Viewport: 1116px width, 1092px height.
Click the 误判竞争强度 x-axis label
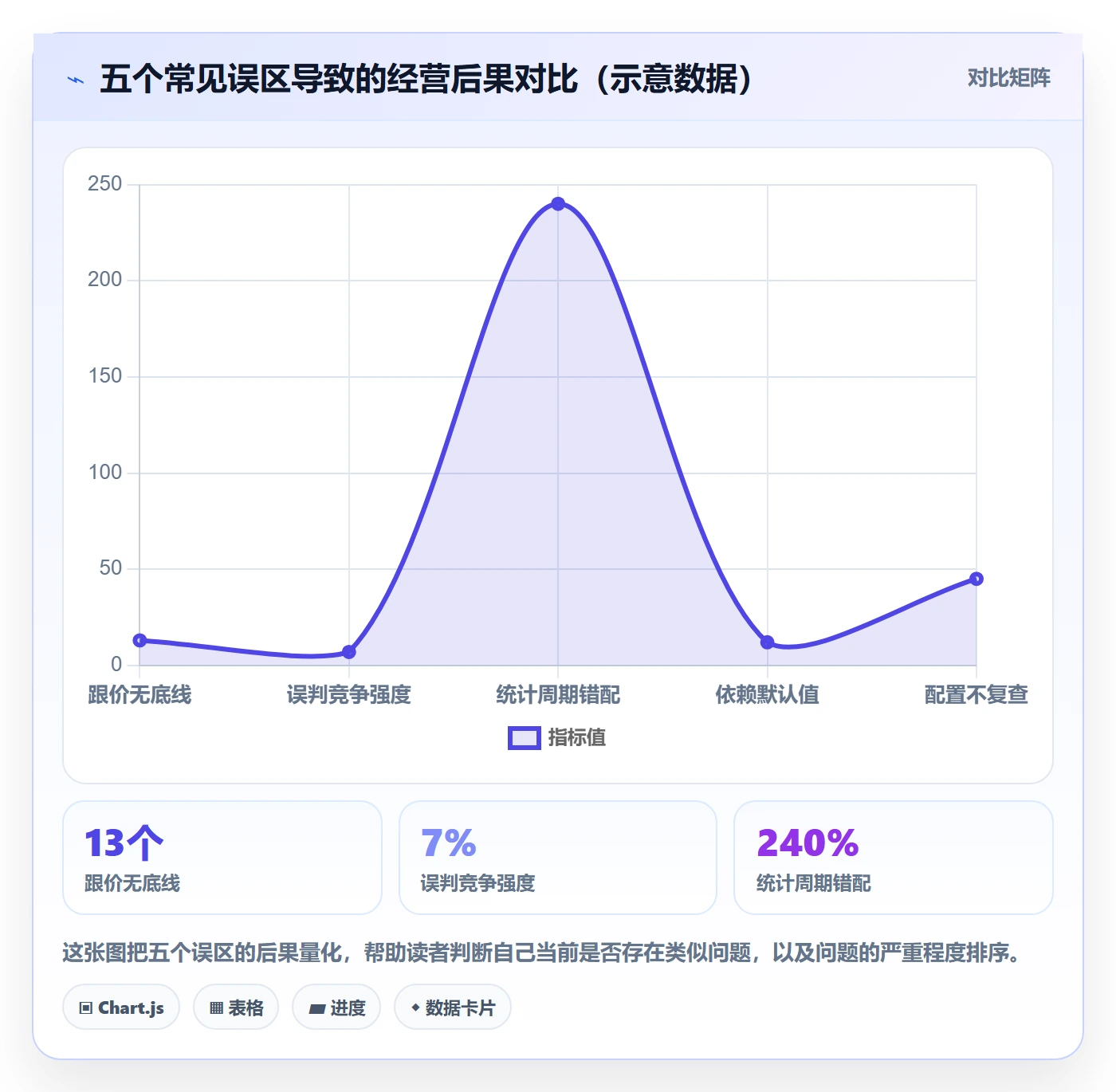(349, 694)
